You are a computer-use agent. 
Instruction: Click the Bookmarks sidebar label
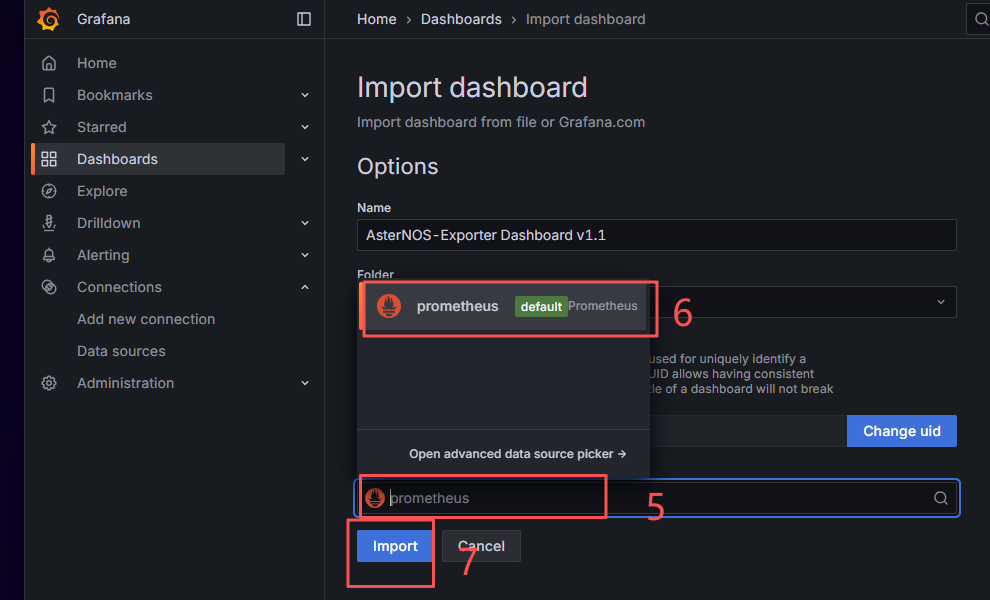click(115, 95)
